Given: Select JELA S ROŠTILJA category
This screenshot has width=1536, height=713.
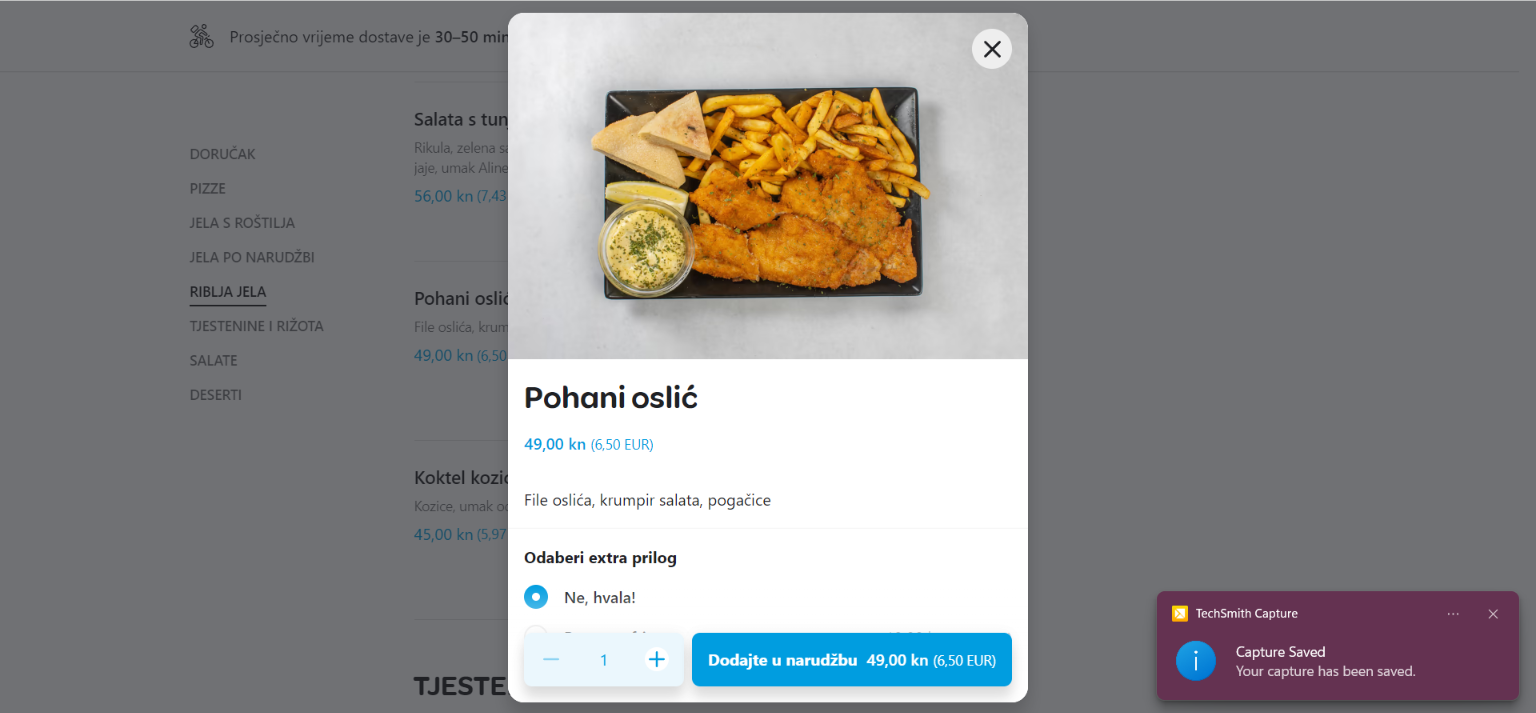Looking at the screenshot, I should point(242,223).
